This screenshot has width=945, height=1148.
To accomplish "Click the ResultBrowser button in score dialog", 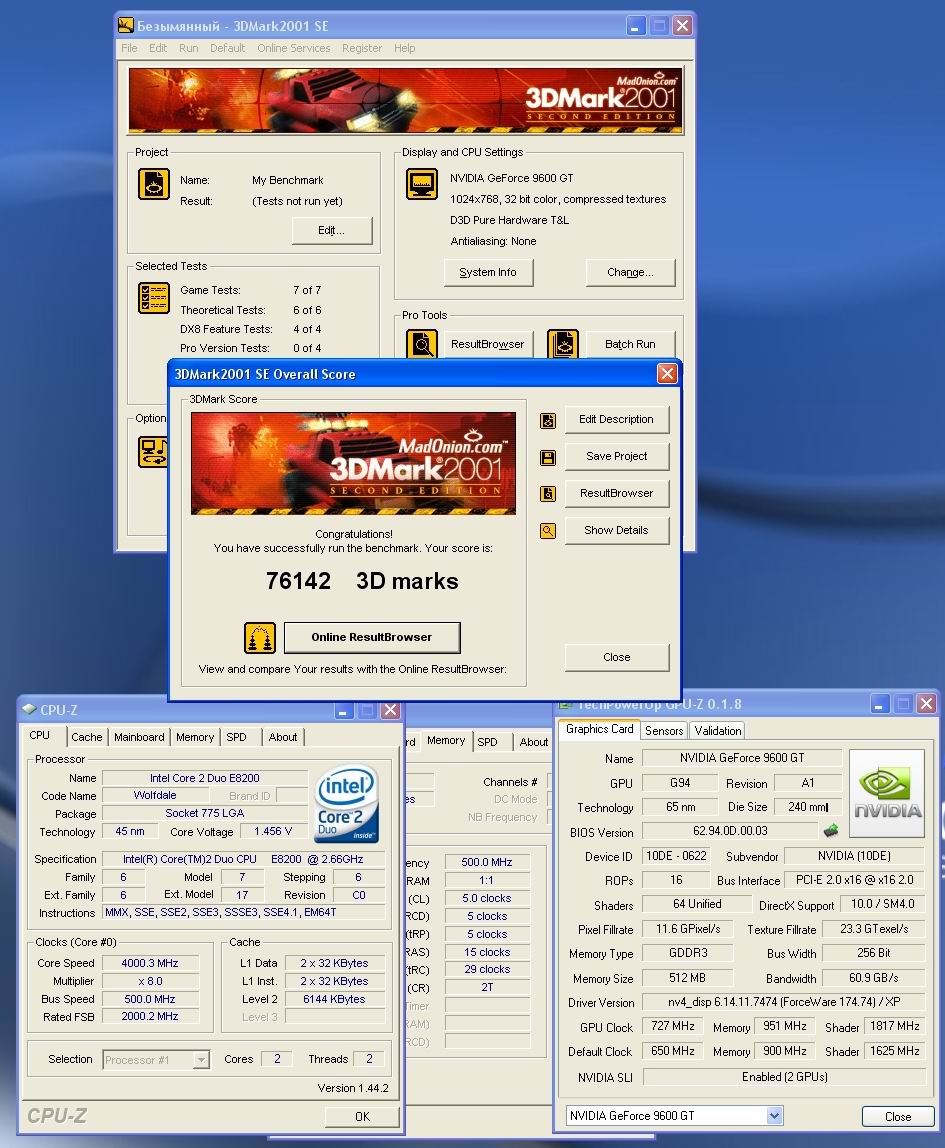I will tap(616, 493).
